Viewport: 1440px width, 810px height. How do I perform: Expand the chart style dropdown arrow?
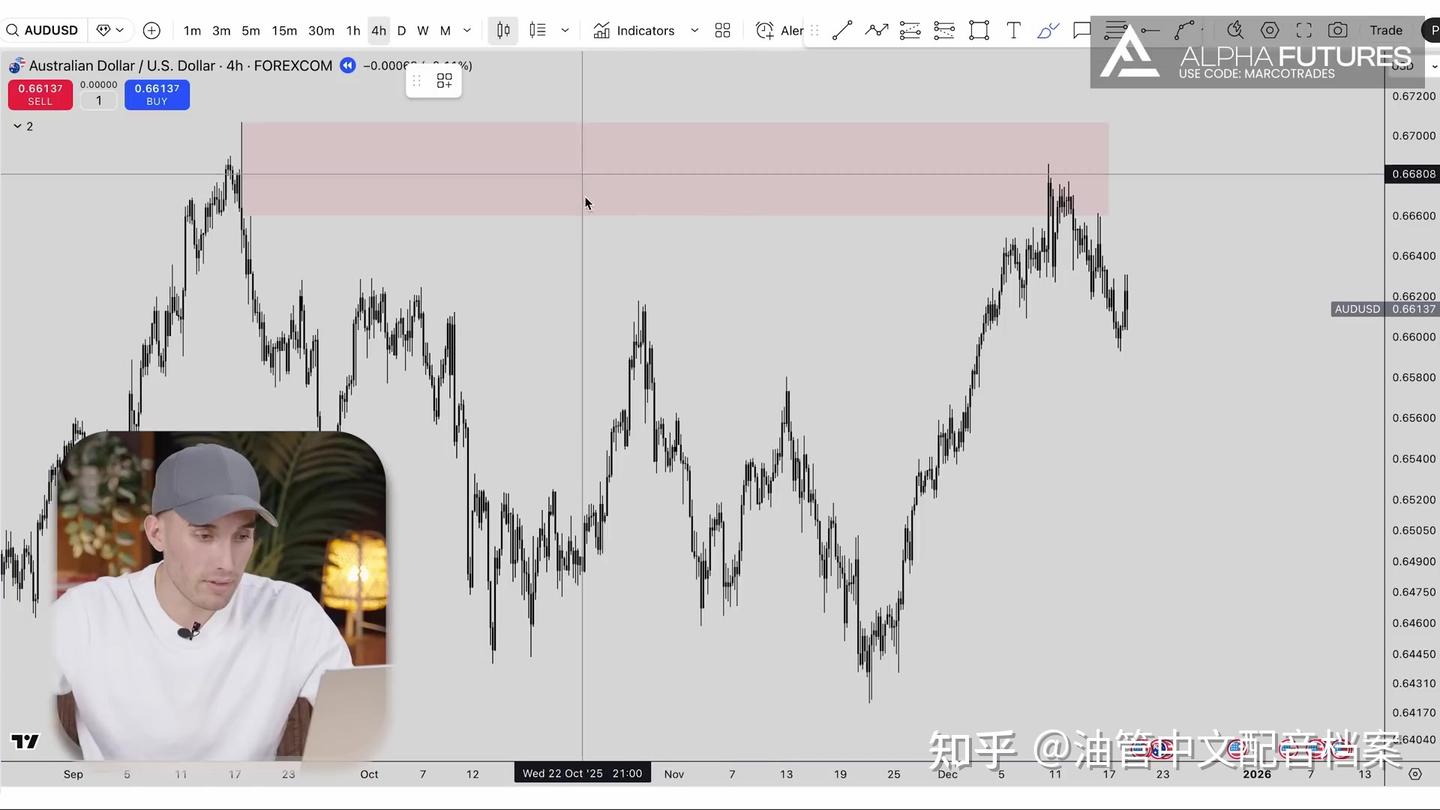click(x=565, y=30)
